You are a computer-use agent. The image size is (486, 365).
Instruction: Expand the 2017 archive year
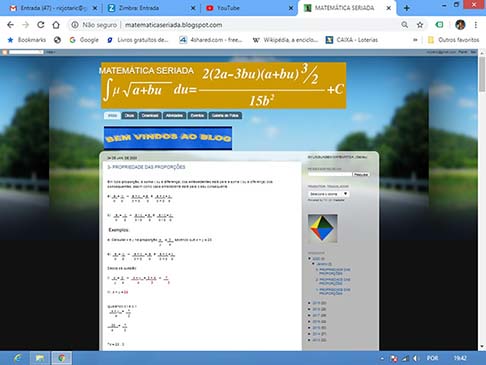pos(310,315)
